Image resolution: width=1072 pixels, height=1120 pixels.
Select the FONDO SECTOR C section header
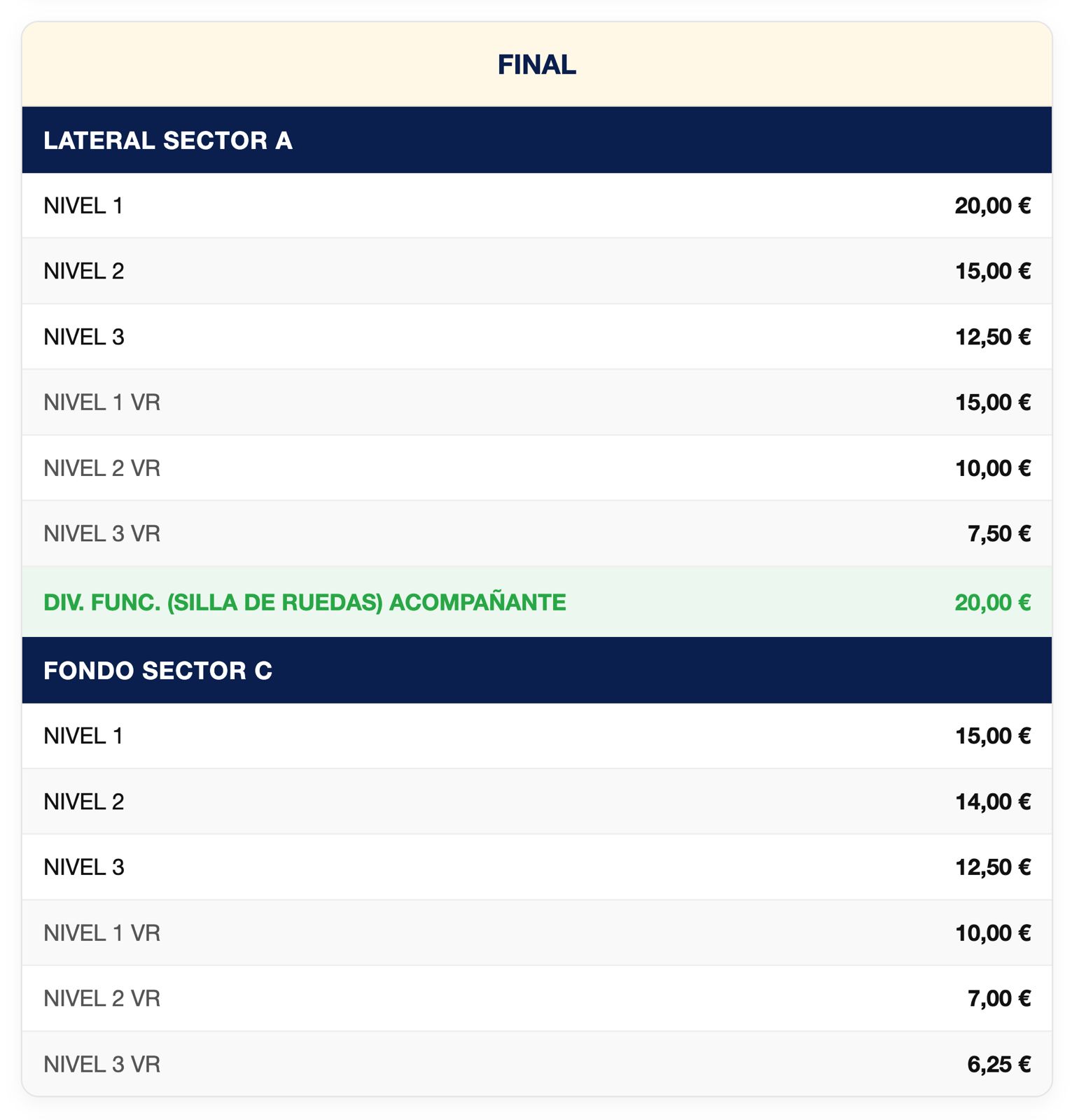[x=536, y=670]
